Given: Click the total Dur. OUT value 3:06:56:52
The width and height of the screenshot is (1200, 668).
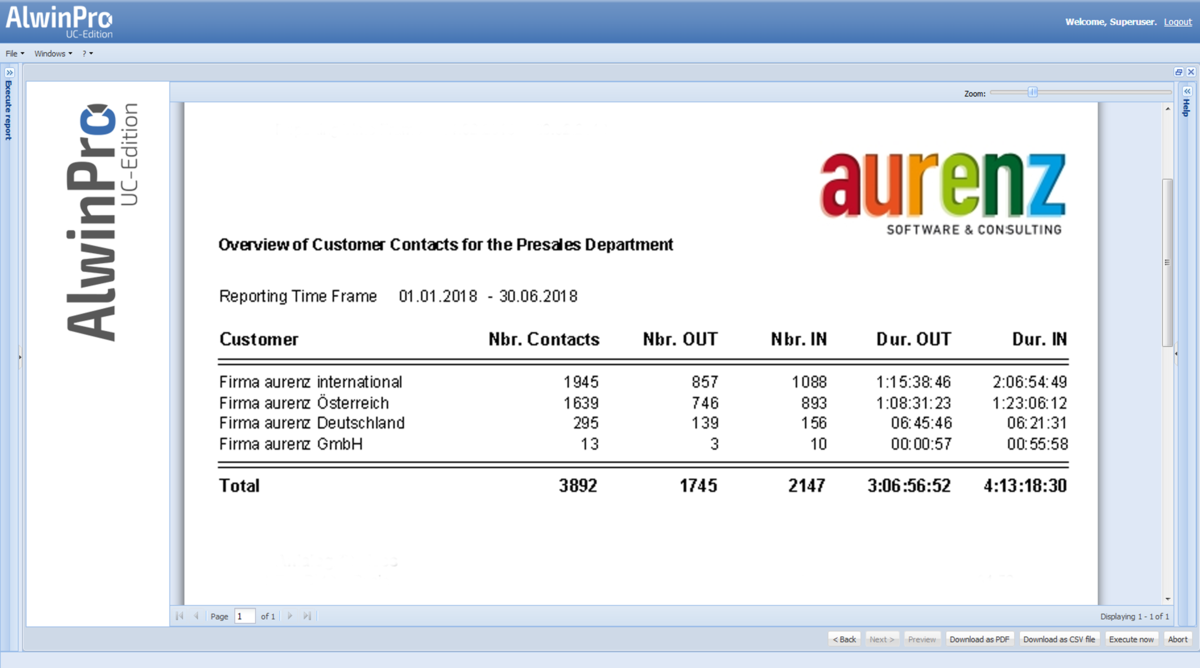Looking at the screenshot, I should [909, 486].
